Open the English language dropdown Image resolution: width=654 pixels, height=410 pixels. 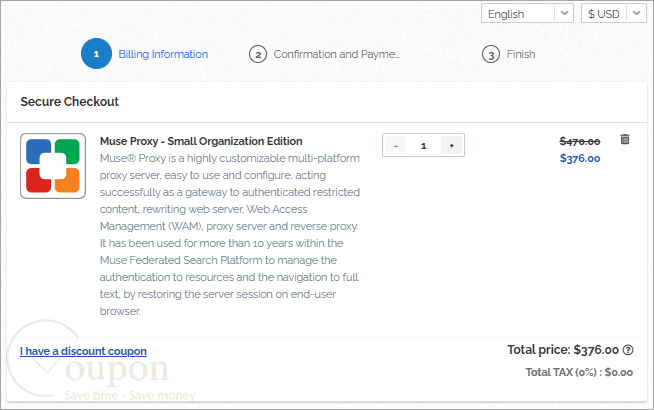pos(527,14)
